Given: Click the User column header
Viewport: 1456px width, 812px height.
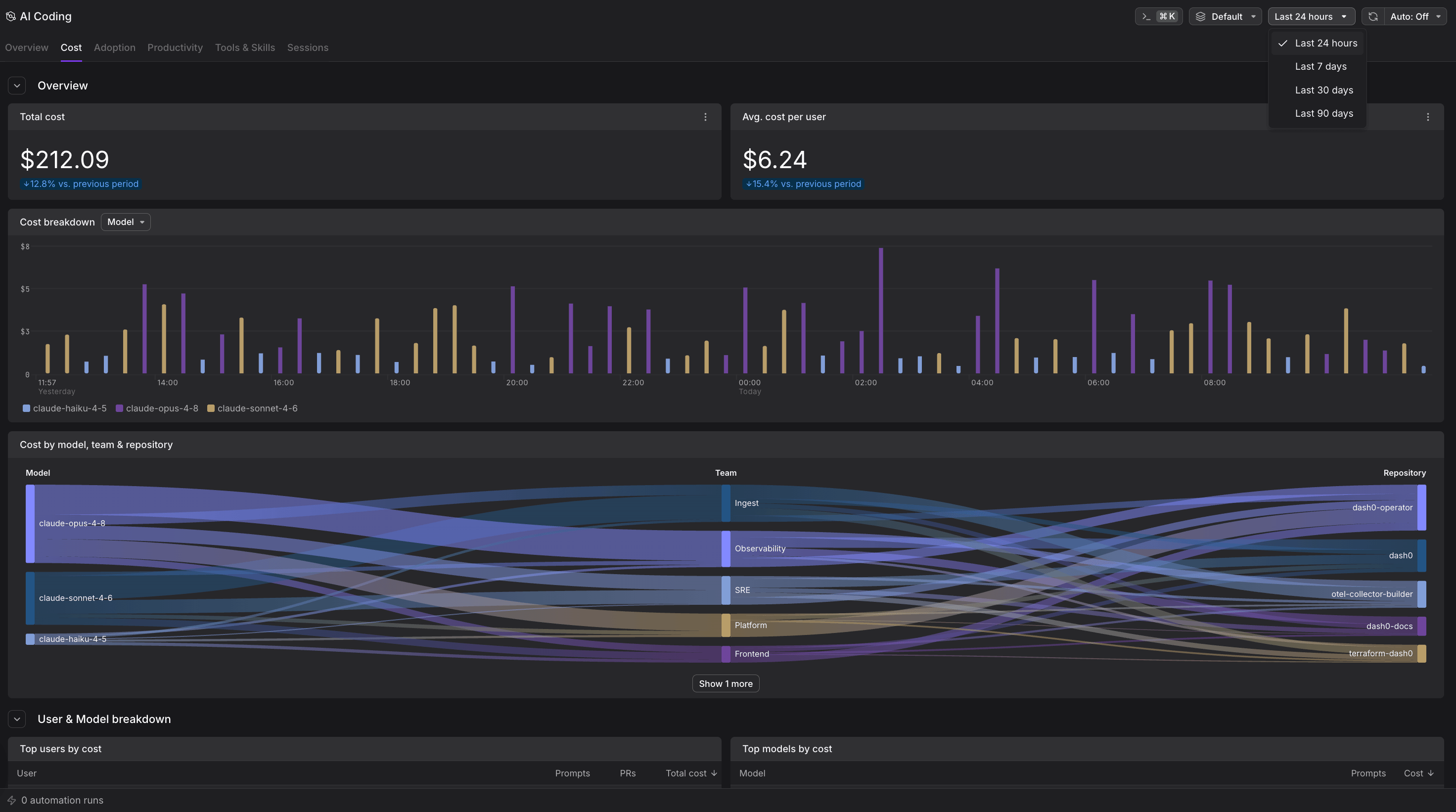Looking at the screenshot, I should [x=27, y=773].
